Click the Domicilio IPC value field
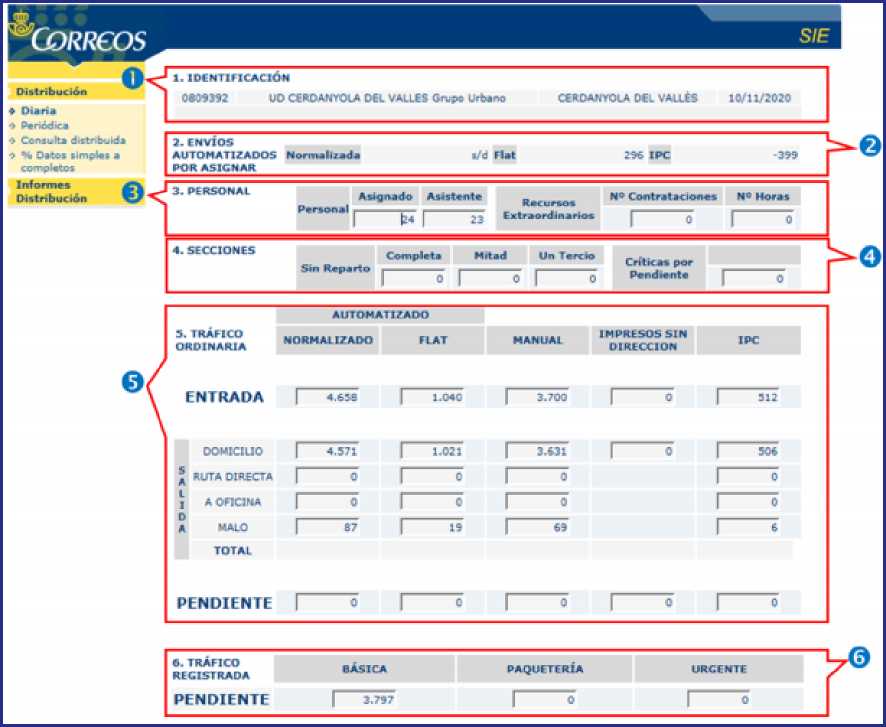Screen dimensions: 886x727 [x=747, y=452]
